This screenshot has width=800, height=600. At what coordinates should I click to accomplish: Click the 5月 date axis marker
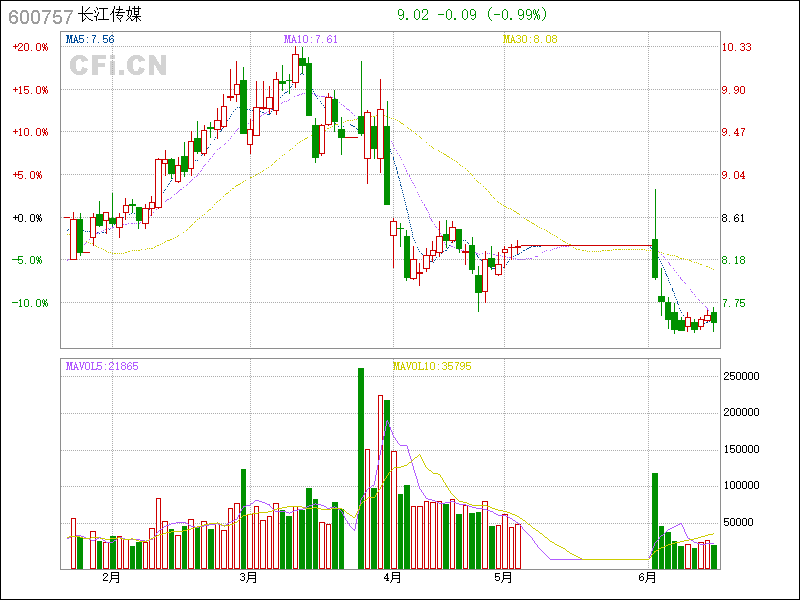(x=504, y=577)
